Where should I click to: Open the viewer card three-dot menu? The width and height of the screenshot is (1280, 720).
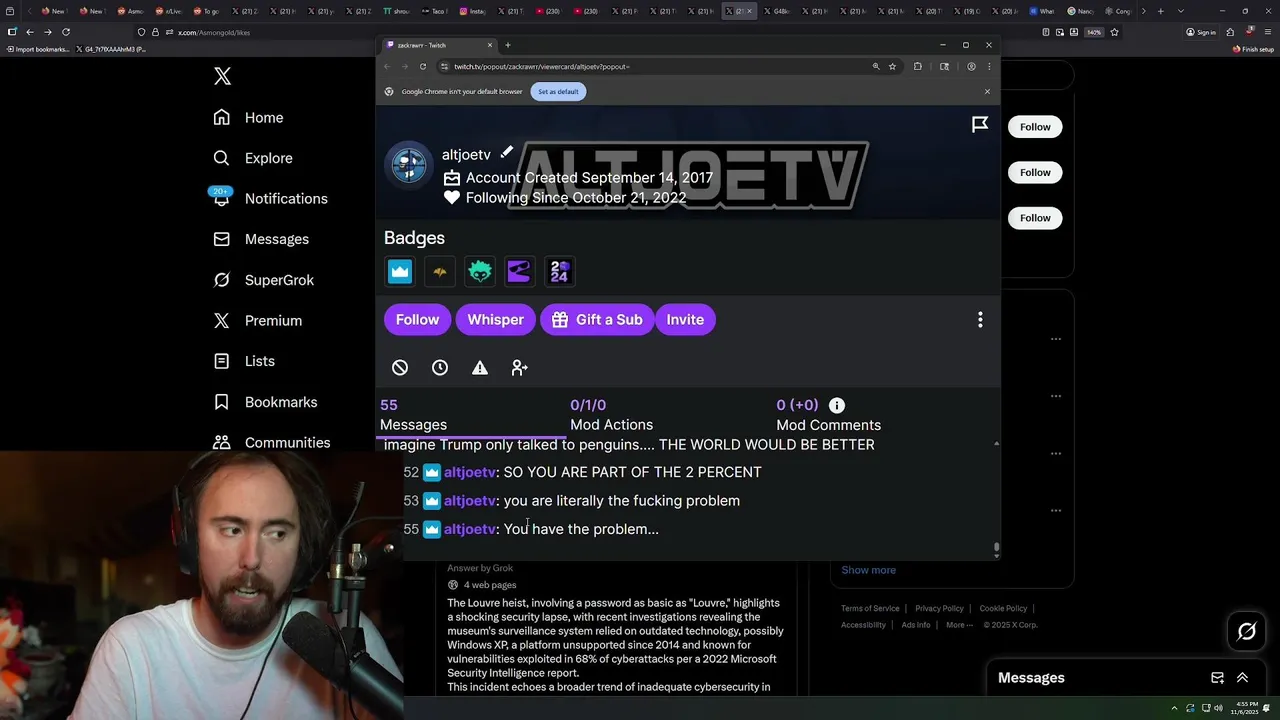coord(980,319)
